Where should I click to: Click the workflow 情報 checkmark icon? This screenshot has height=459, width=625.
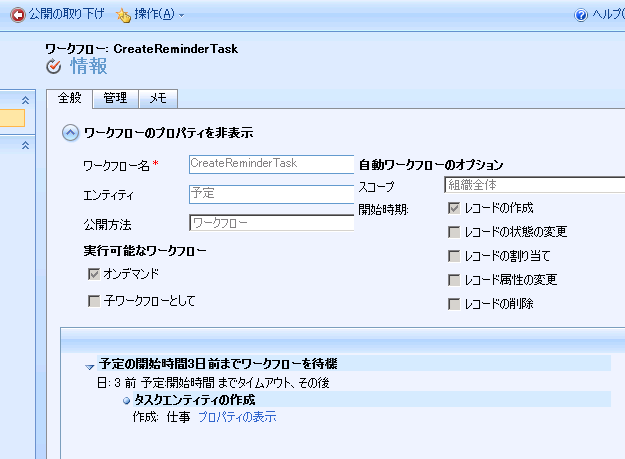click(54, 66)
